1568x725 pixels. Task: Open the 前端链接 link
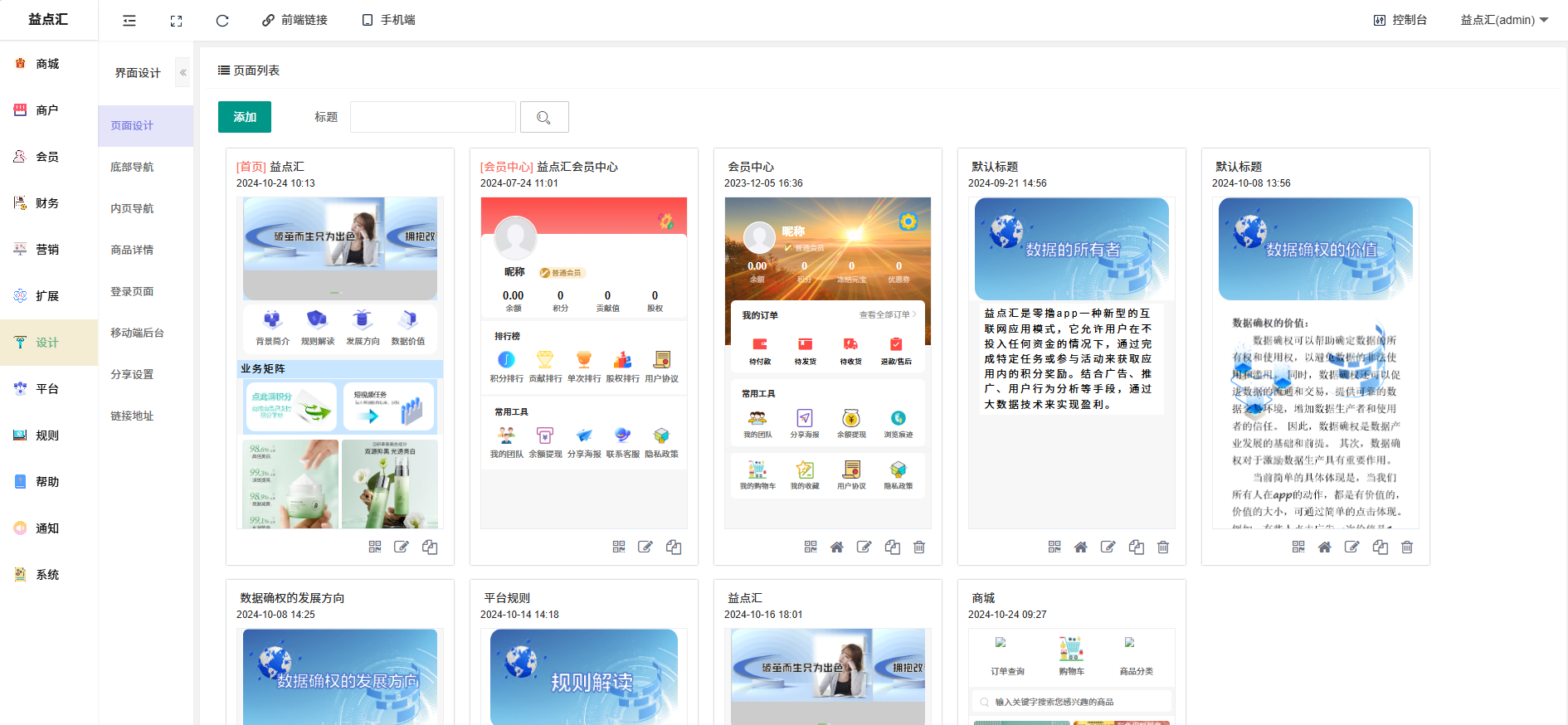295,20
